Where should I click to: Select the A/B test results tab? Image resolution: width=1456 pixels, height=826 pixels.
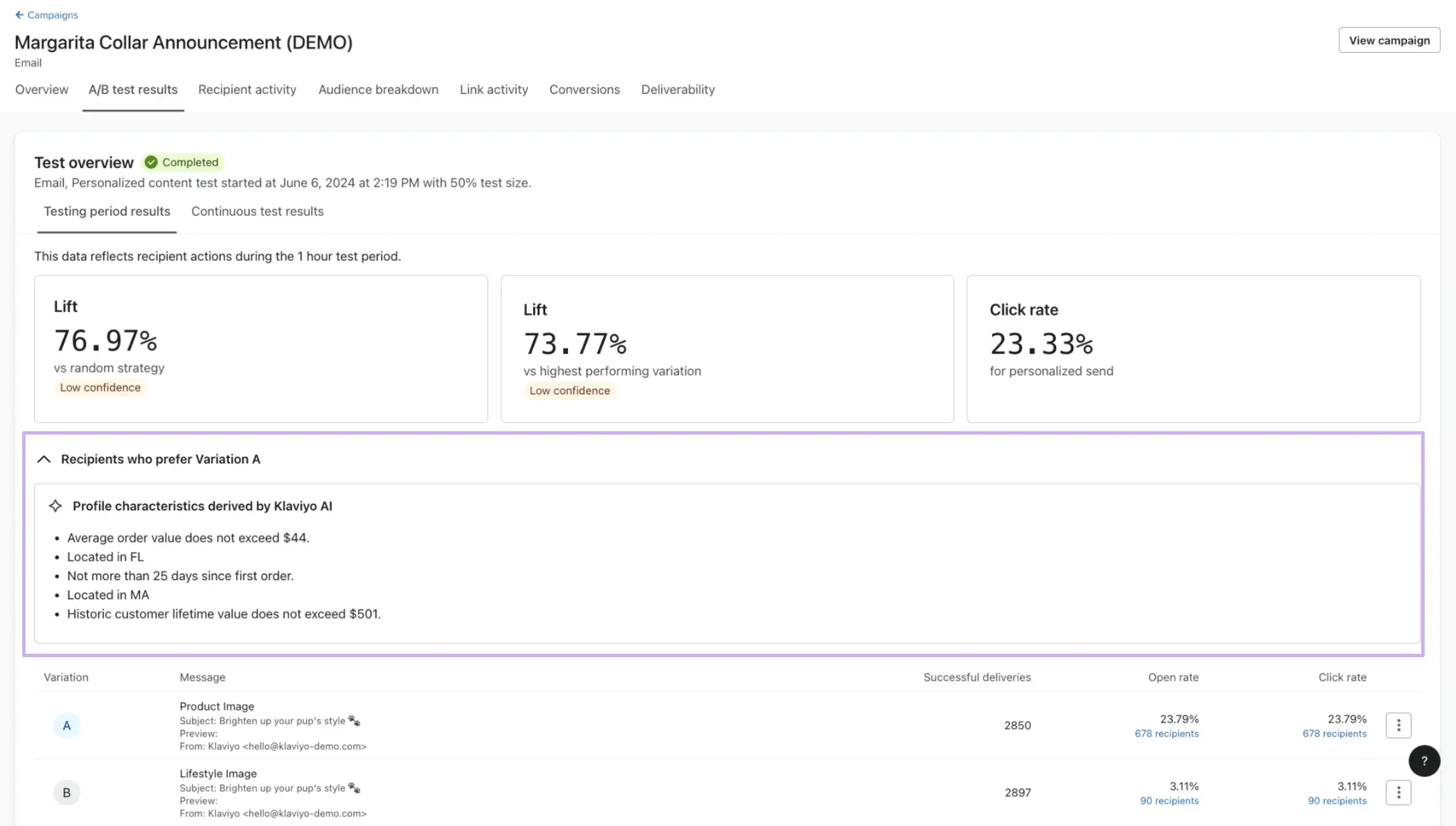(x=133, y=89)
